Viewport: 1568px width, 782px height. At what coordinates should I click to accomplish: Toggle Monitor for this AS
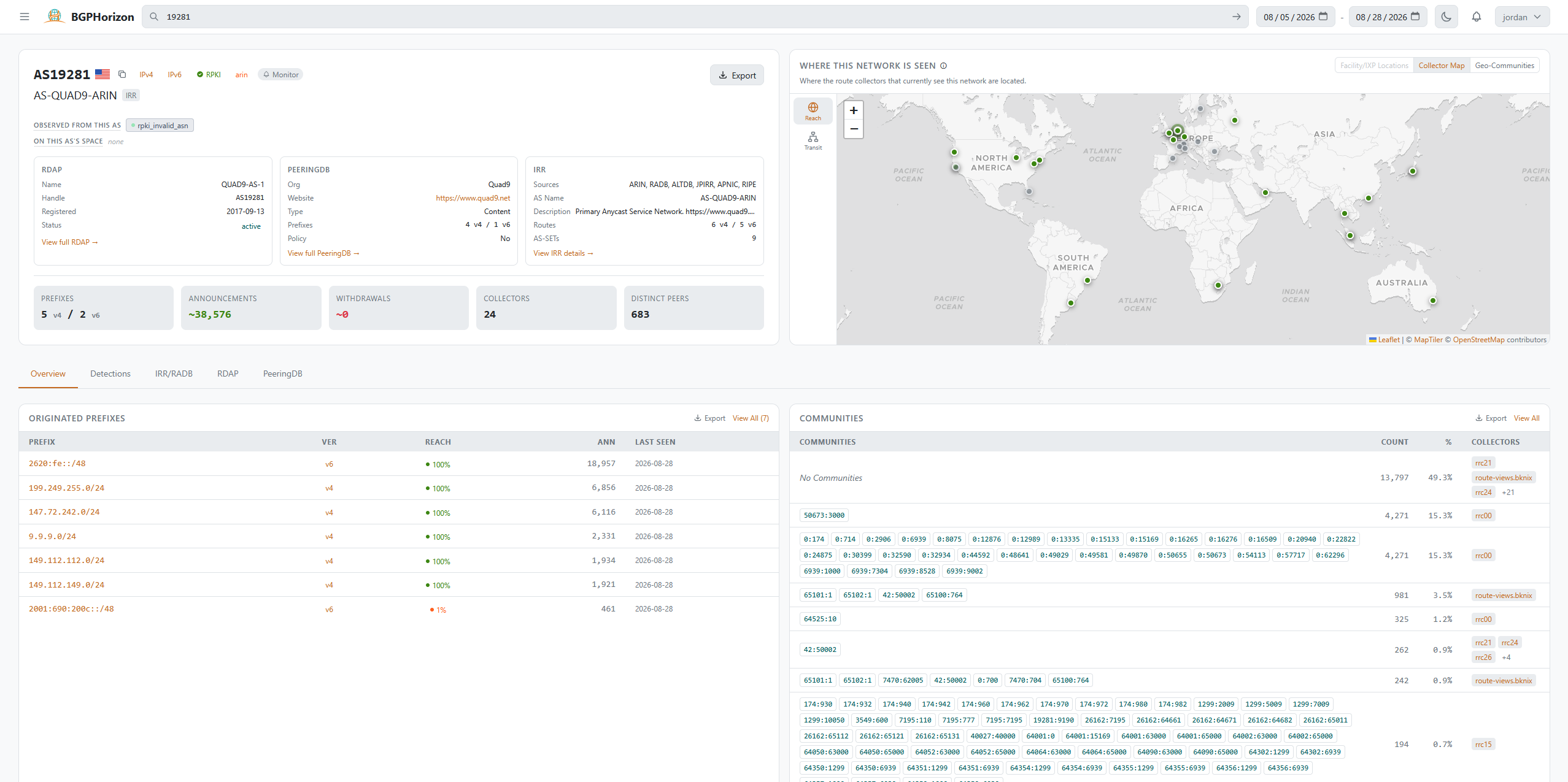[280, 74]
